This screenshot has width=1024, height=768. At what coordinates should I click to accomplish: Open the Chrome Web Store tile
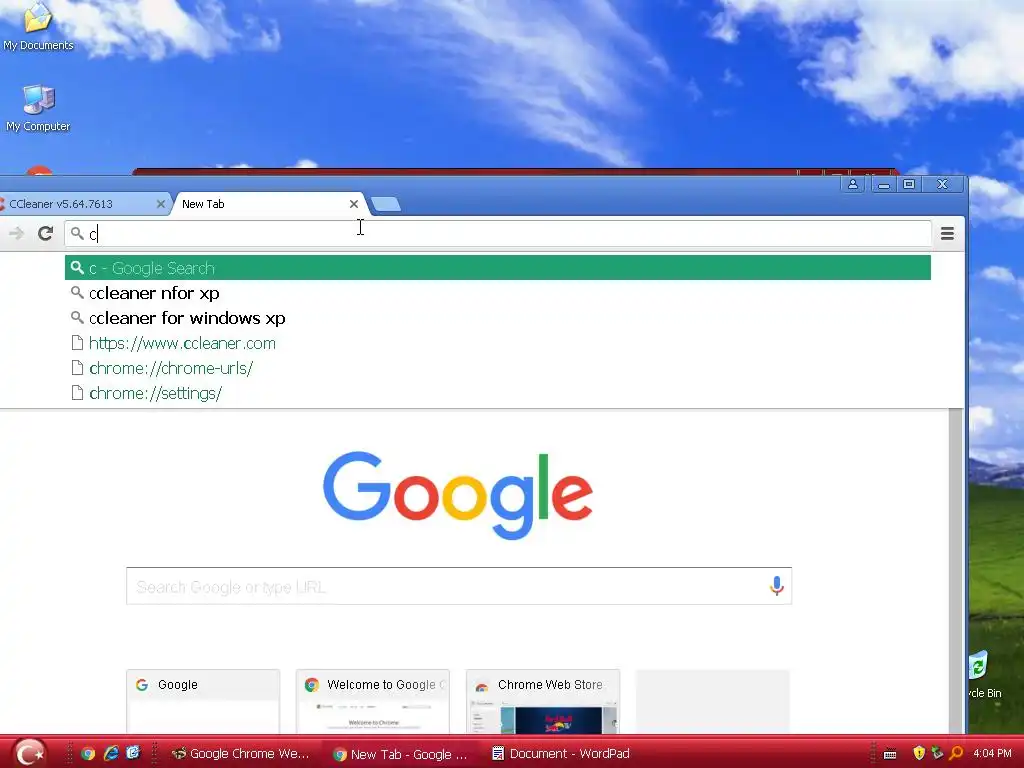point(543,701)
